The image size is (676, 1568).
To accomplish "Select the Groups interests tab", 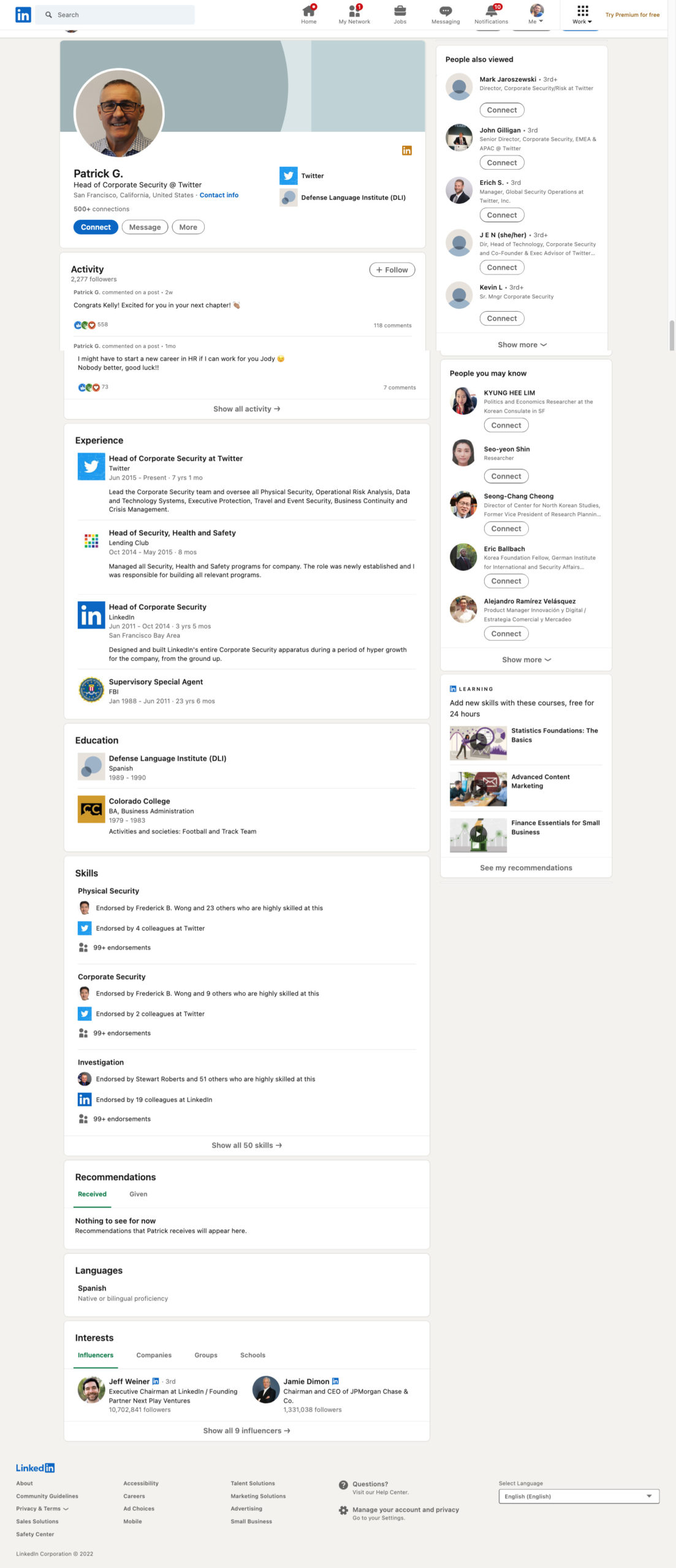I will click(206, 1355).
